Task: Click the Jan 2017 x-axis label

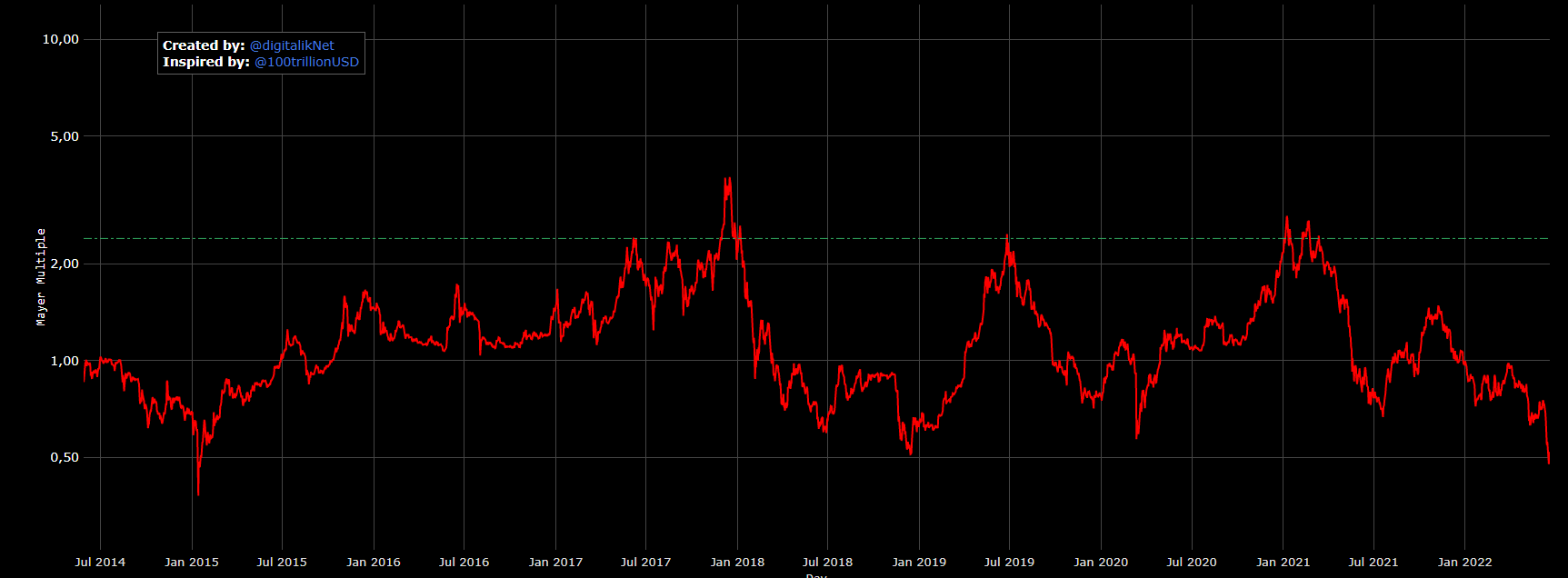Action: [x=555, y=562]
